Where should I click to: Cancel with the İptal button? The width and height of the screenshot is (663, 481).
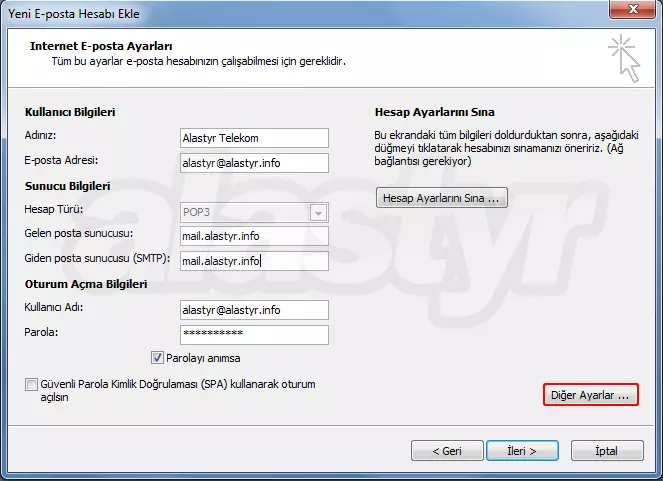[x=607, y=451]
